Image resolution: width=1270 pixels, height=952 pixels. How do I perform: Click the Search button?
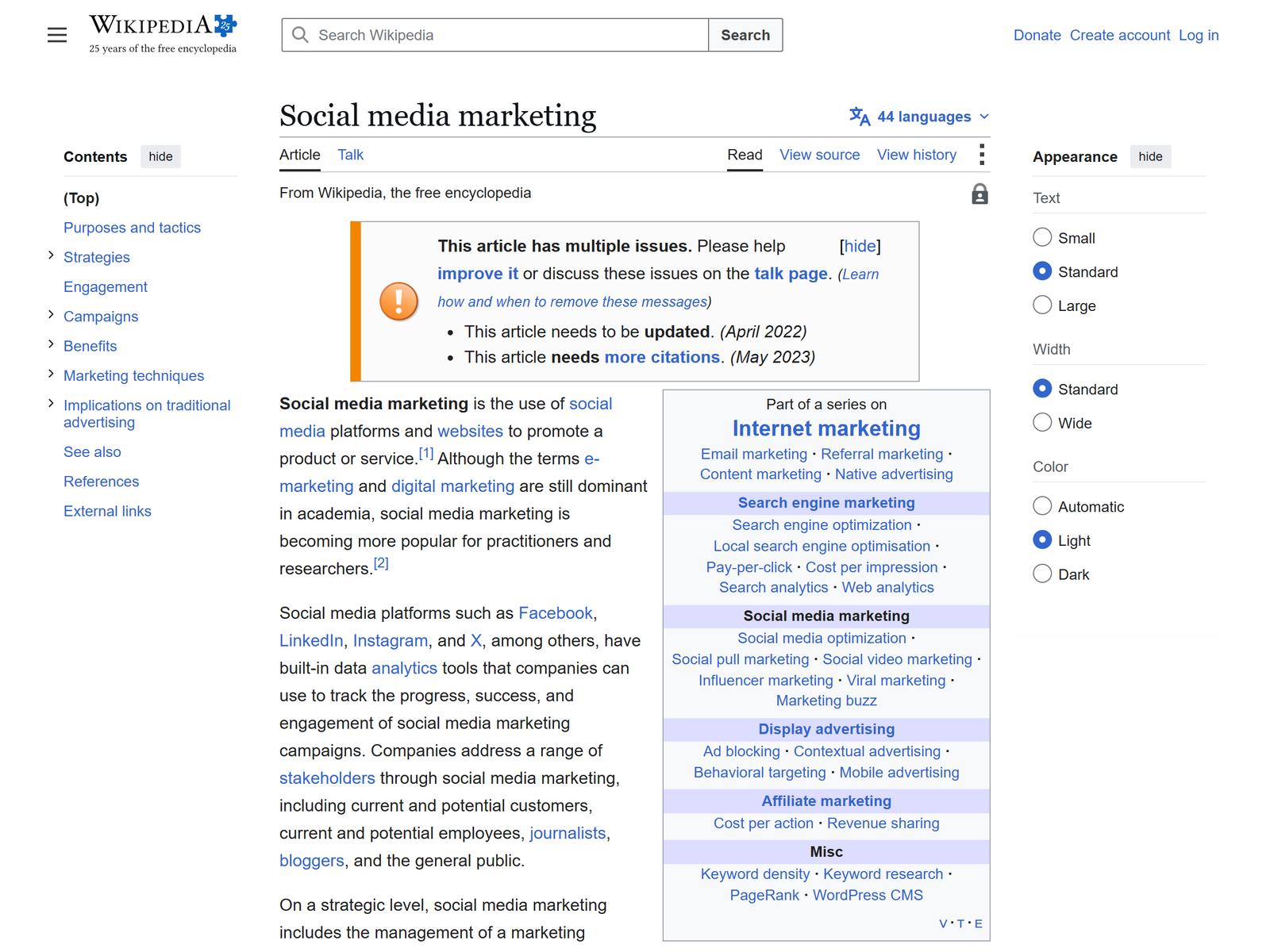(x=745, y=35)
